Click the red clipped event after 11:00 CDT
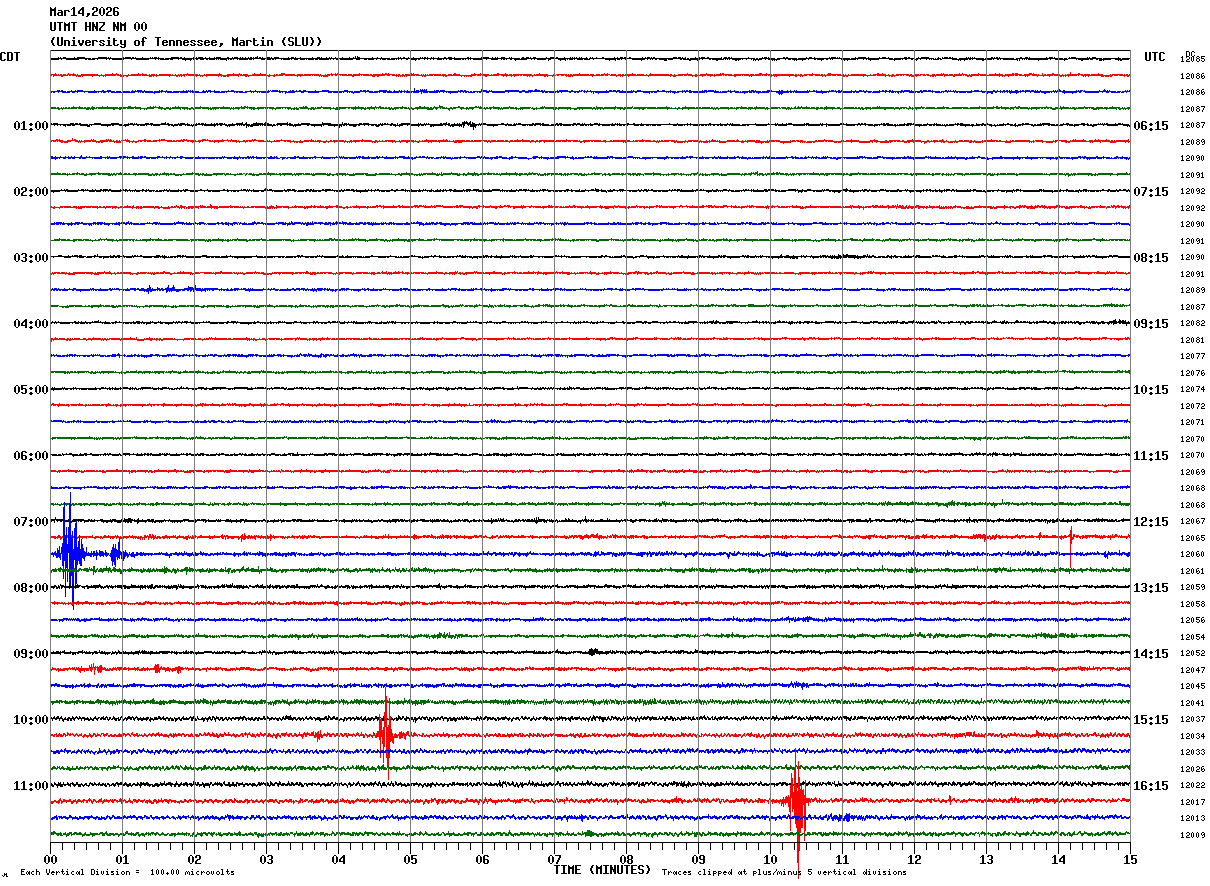 pyautogui.click(x=797, y=805)
